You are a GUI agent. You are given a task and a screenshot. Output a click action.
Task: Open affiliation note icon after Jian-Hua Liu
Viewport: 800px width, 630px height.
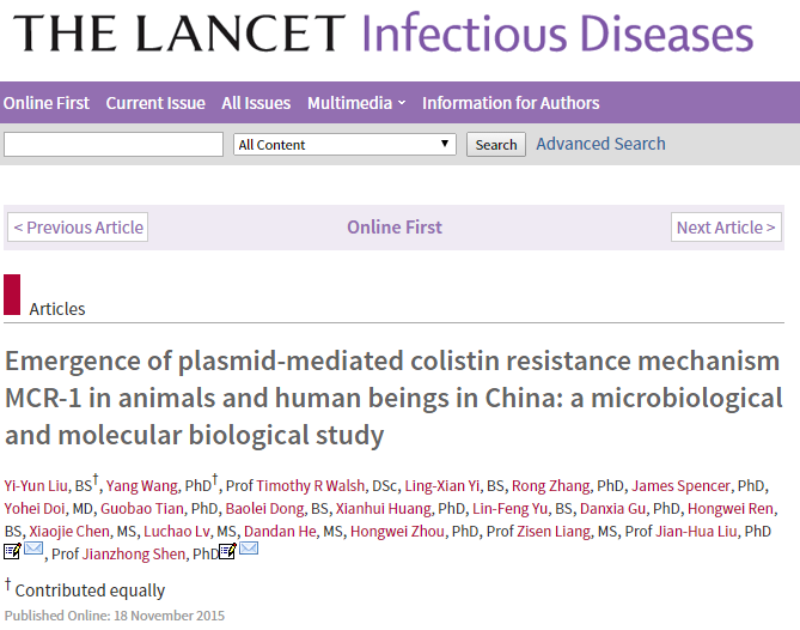[x=12, y=551]
